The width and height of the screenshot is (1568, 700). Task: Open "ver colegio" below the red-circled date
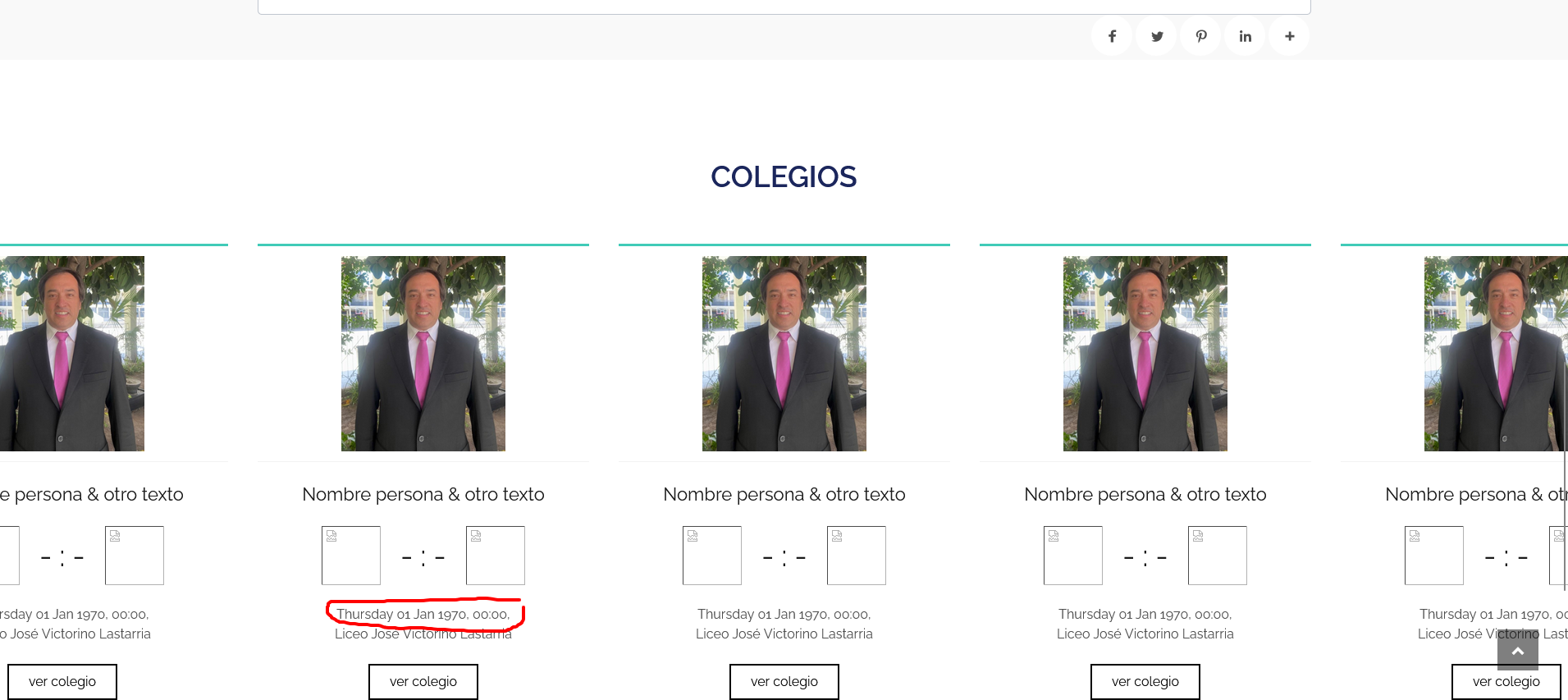pyautogui.click(x=423, y=681)
